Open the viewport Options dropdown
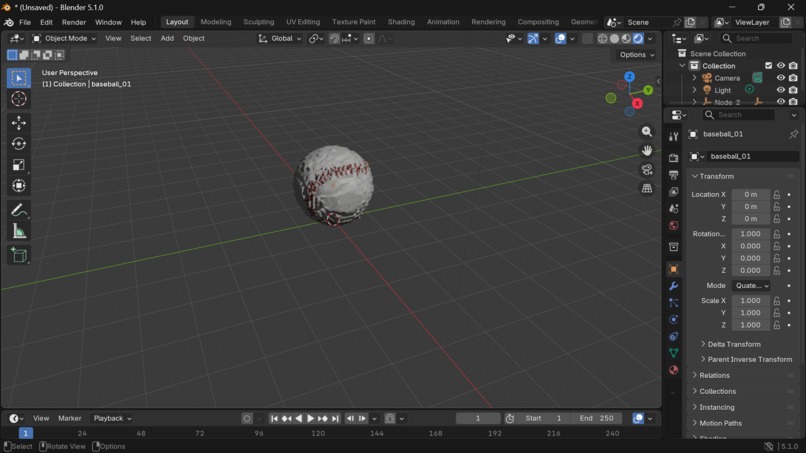This screenshot has width=806, height=453. click(637, 55)
